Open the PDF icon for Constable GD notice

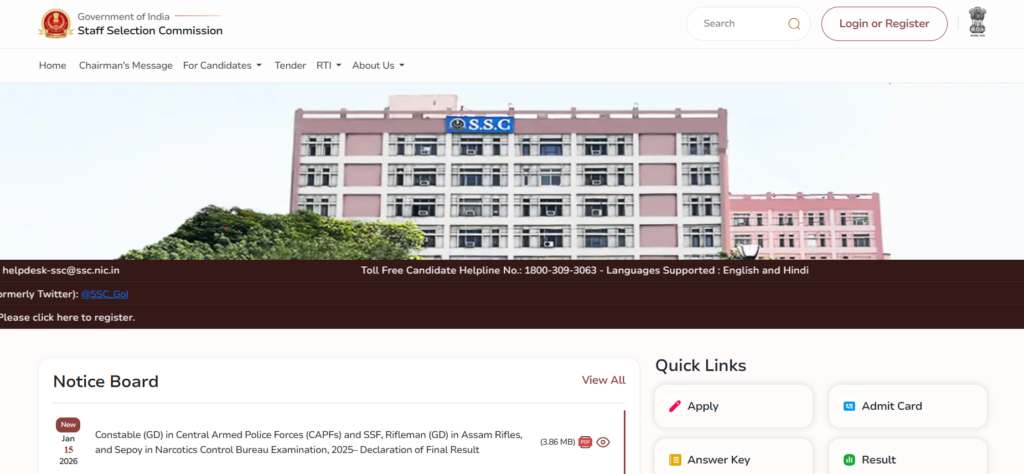point(585,442)
